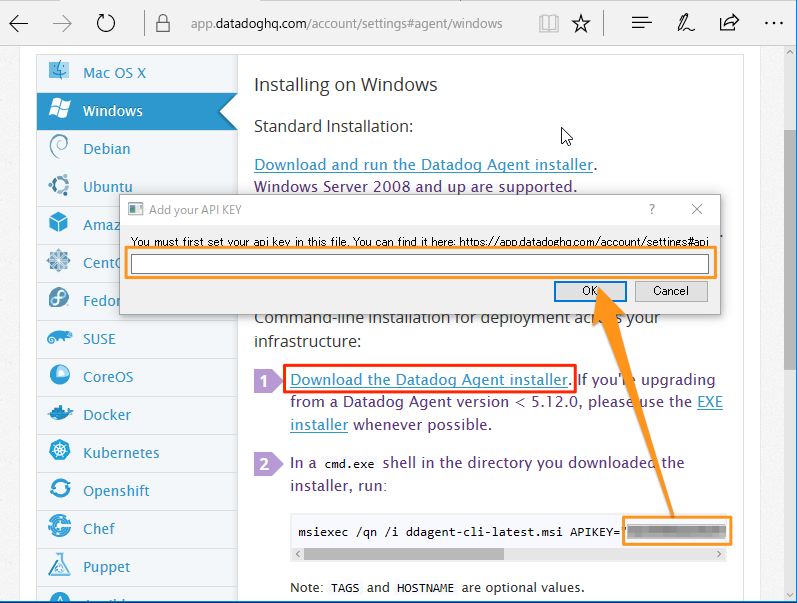Click the Puppet flask icon
Image resolution: width=797 pixels, height=603 pixels.
point(59,564)
